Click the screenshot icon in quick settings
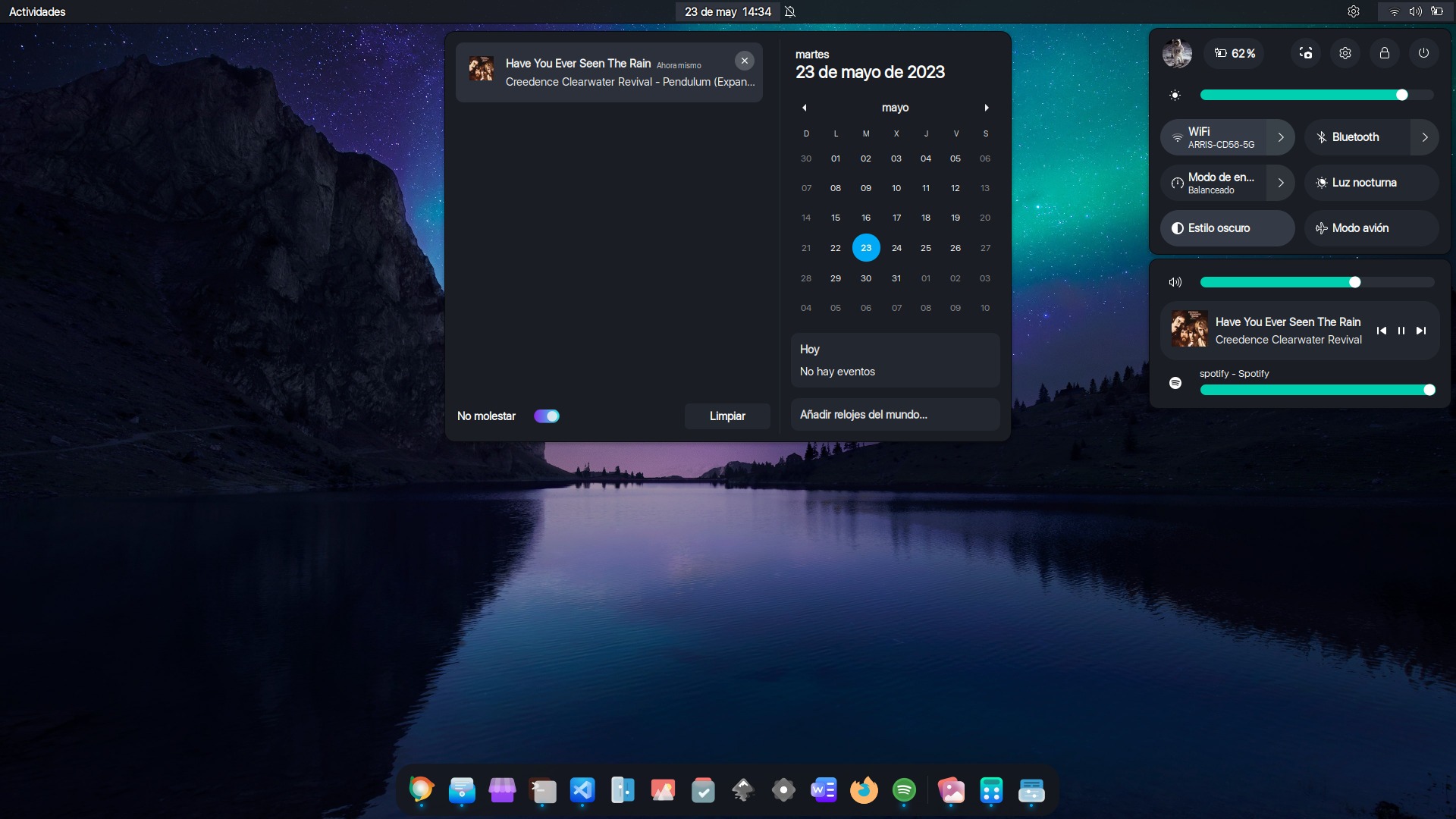 (1306, 53)
